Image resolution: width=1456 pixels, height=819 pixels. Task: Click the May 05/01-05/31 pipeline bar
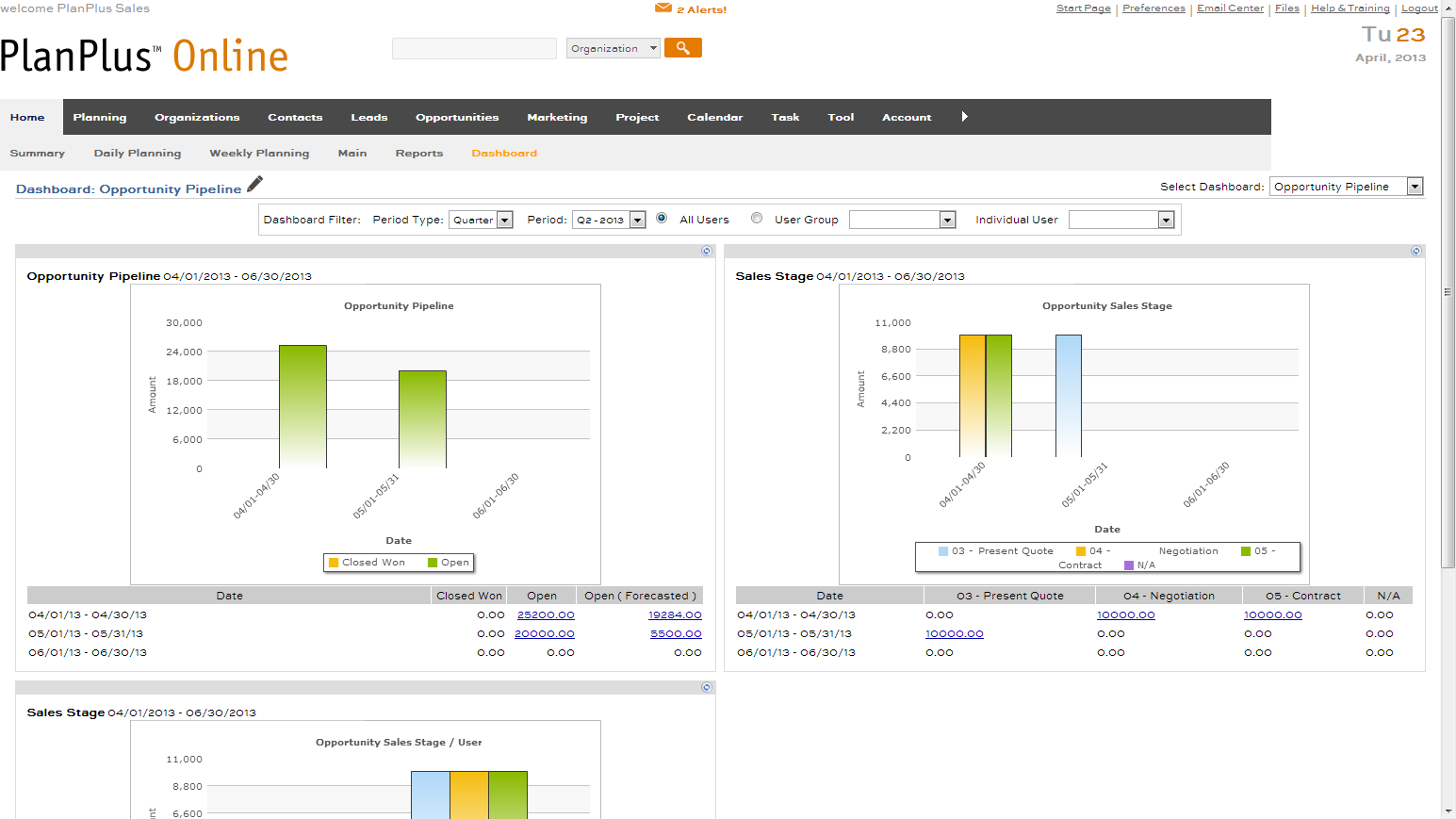[x=422, y=419]
